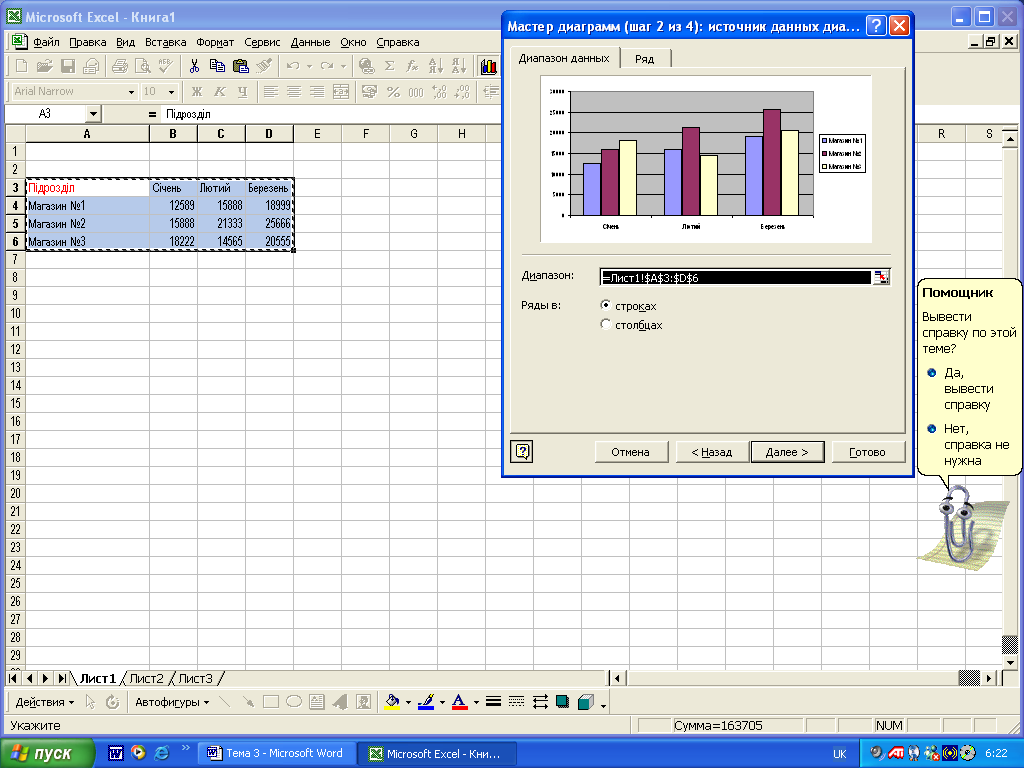Click the Center alignment icon
The height and width of the screenshot is (768, 1024).
coord(294,92)
